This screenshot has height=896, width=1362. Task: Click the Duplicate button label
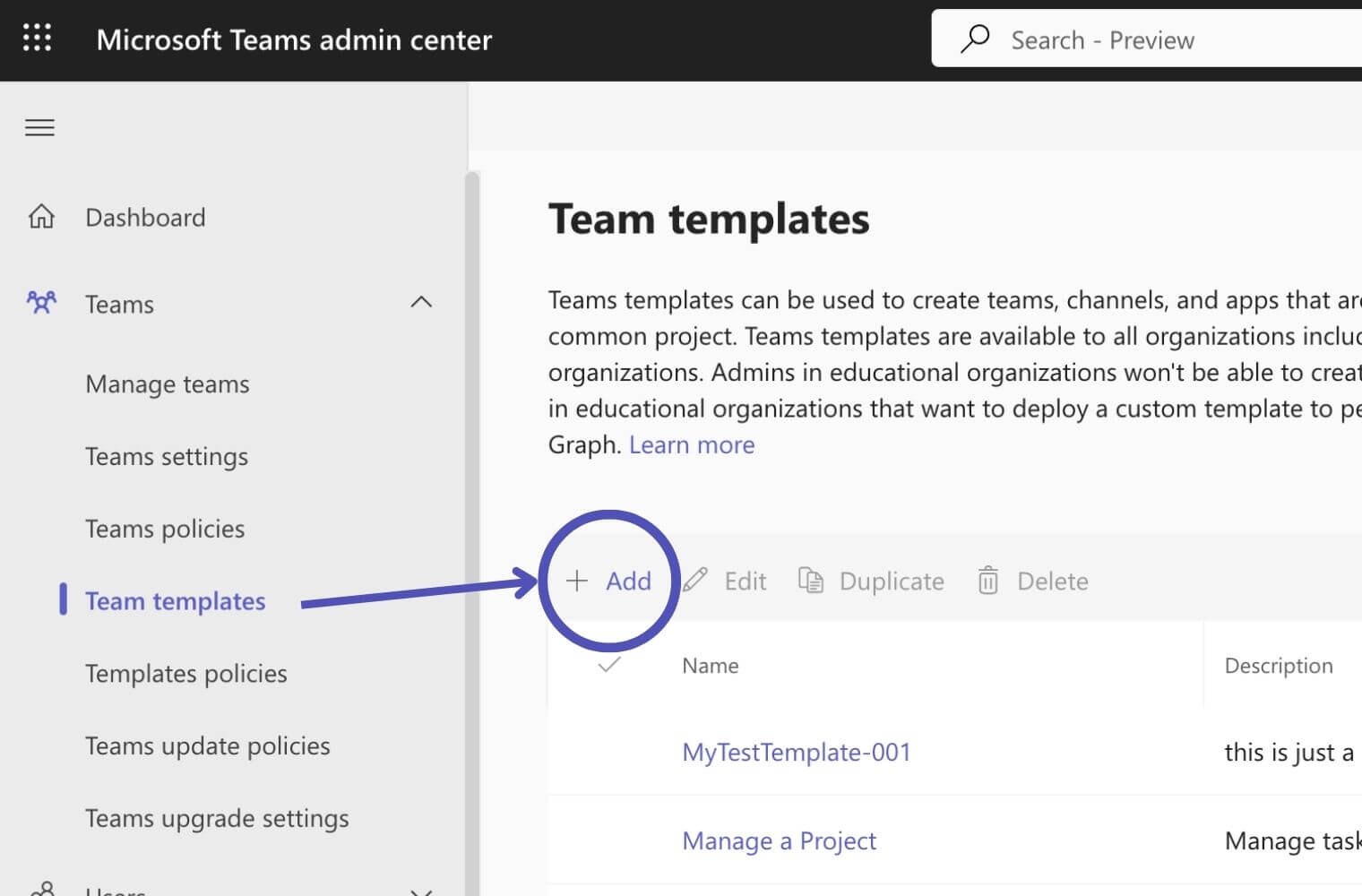click(892, 582)
